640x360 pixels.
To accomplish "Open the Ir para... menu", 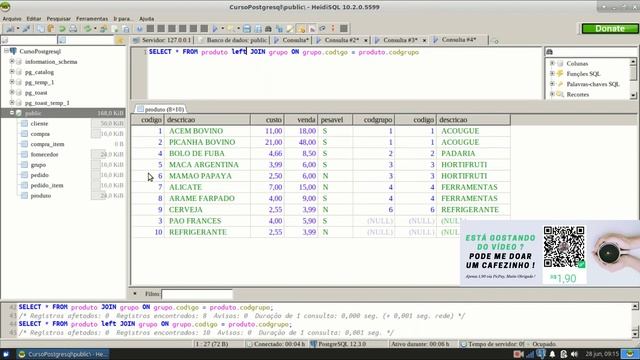I will [x=122, y=19].
